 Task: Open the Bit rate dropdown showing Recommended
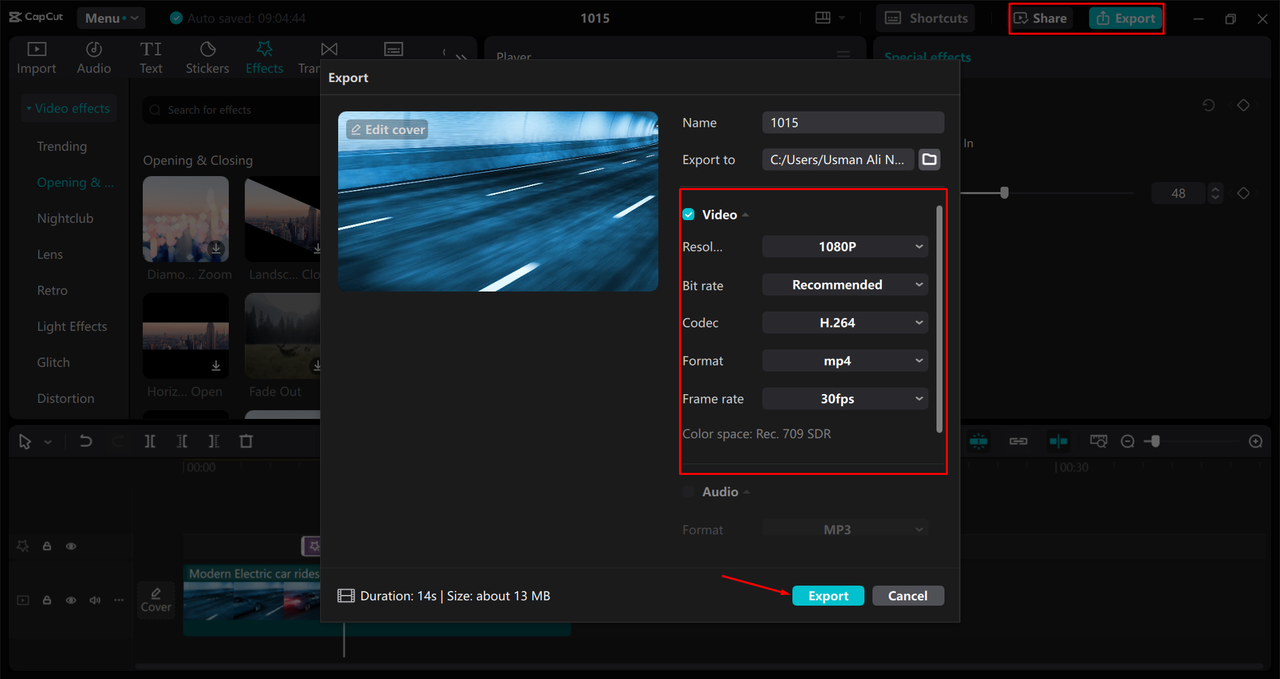point(845,285)
